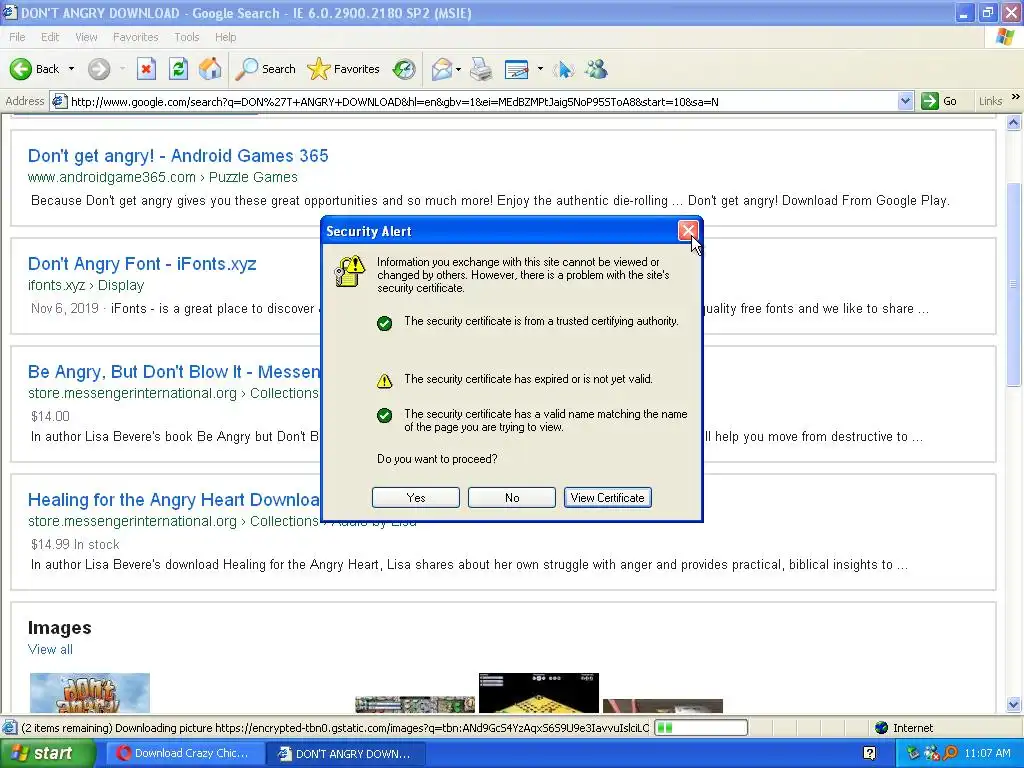
Task: Click yellow warning triangle beside expired certificate
Action: tap(385, 381)
